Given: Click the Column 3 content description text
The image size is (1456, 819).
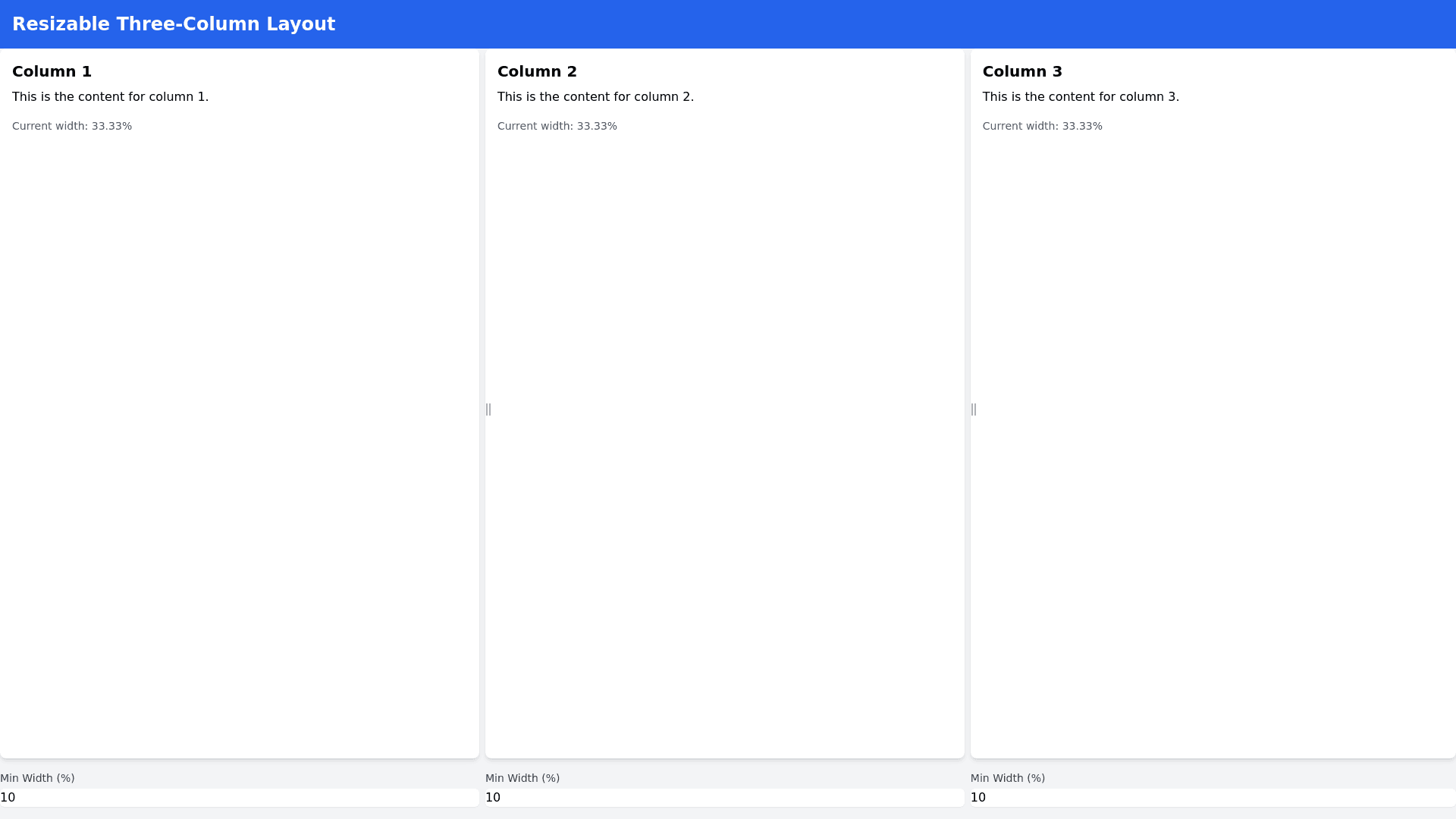Looking at the screenshot, I should click(1081, 96).
